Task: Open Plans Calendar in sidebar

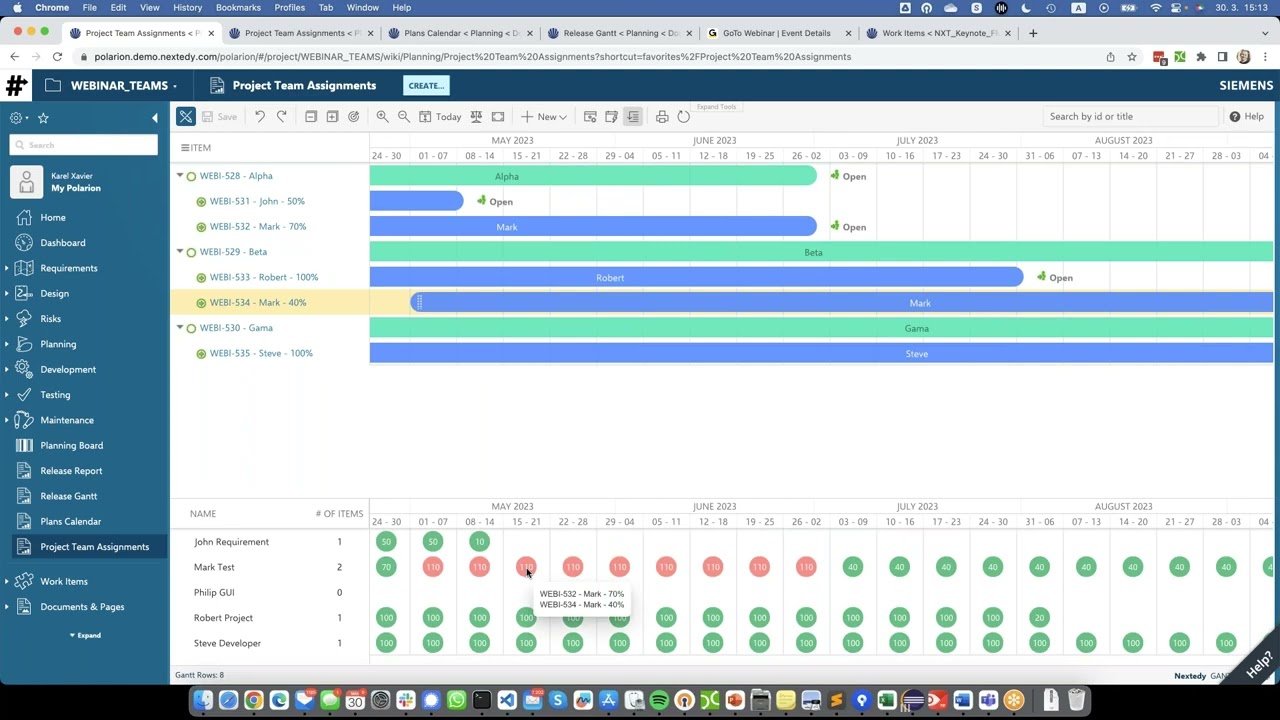Action: (70, 522)
